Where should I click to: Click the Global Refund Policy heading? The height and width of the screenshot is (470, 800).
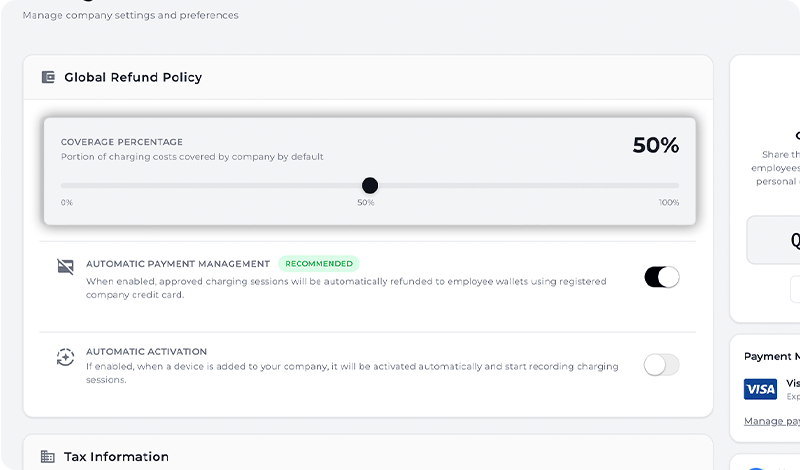133,77
